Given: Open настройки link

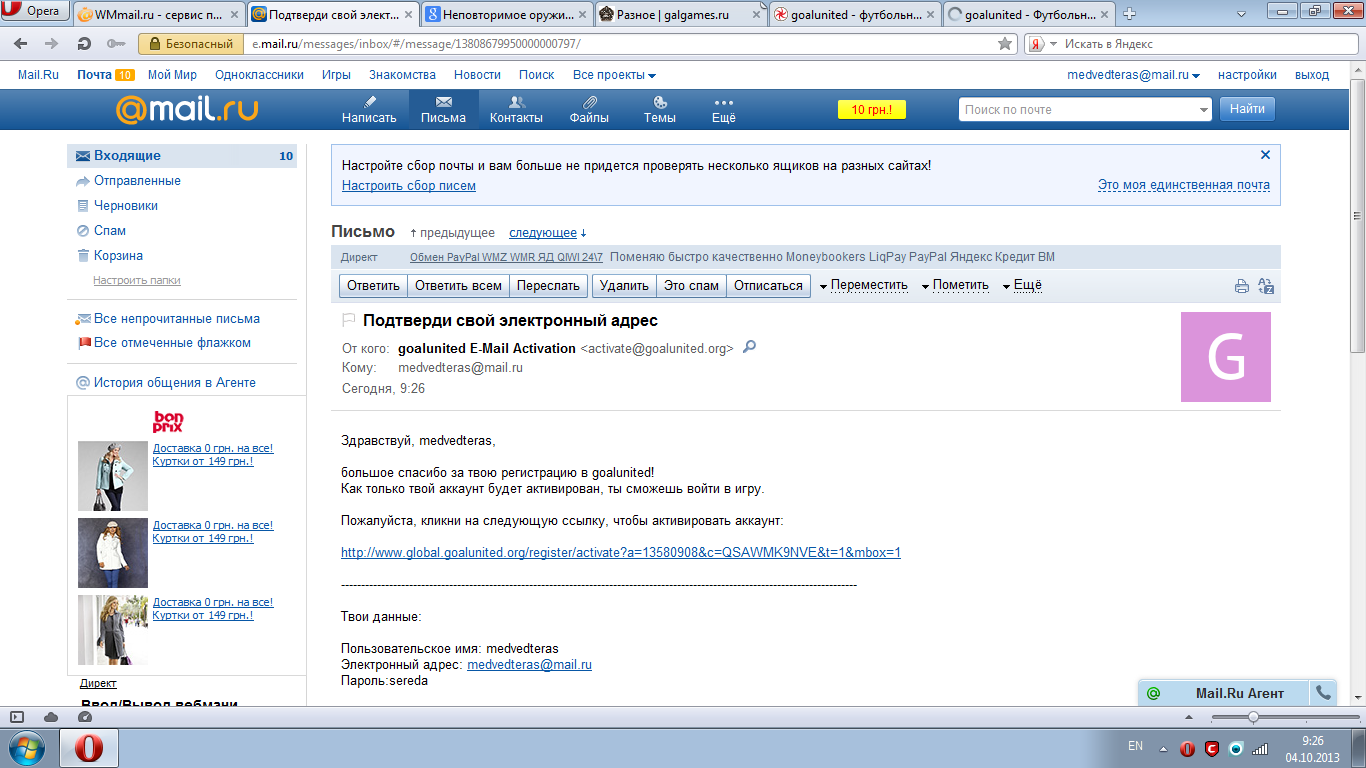Looking at the screenshot, I should (1247, 75).
